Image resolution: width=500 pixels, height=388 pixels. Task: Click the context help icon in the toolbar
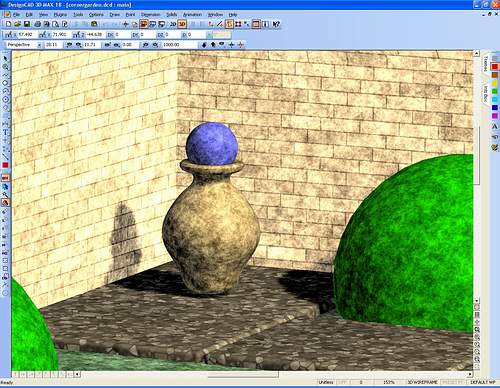tap(276, 24)
